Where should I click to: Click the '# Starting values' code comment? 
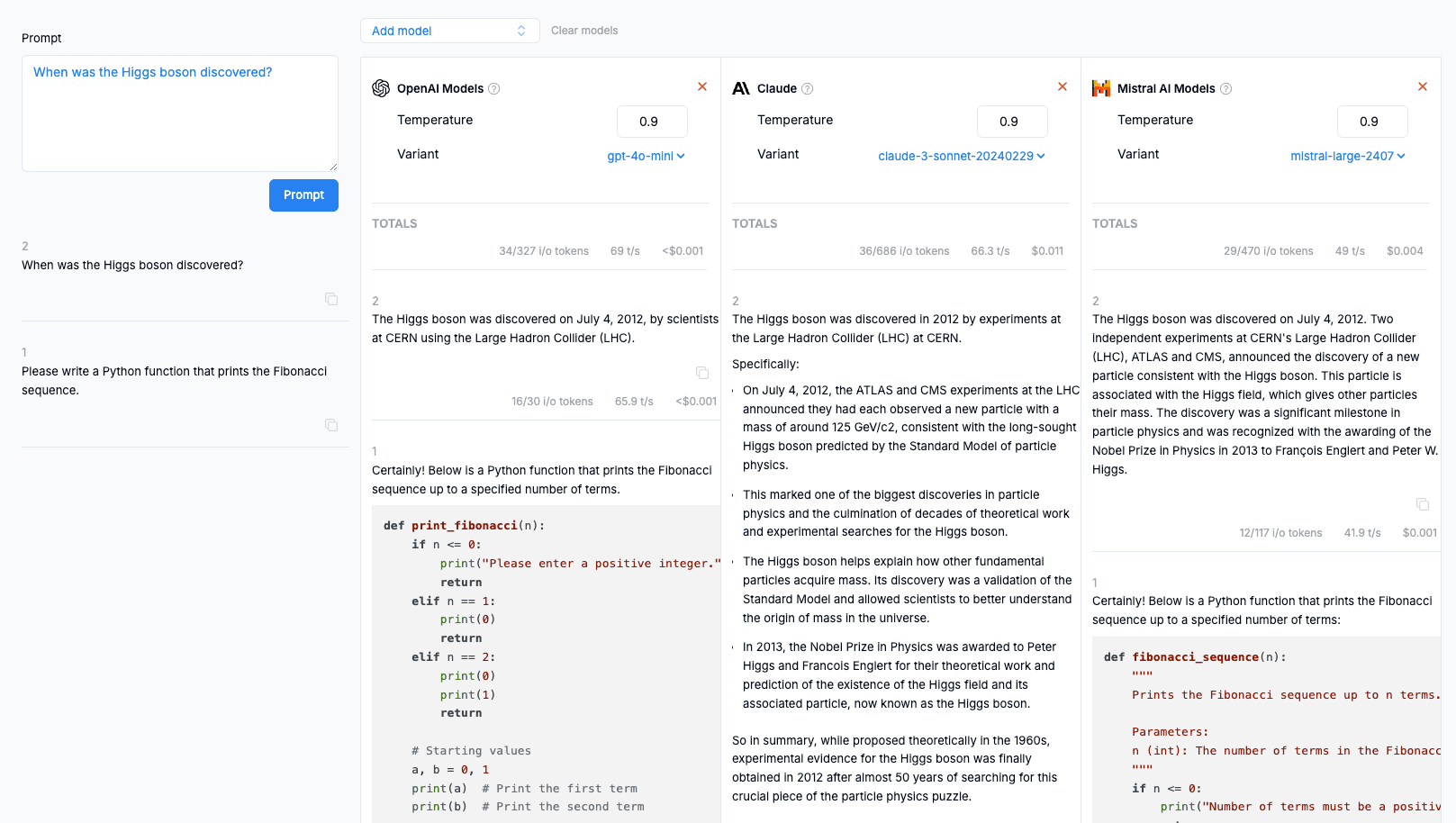(x=471, y=751)
